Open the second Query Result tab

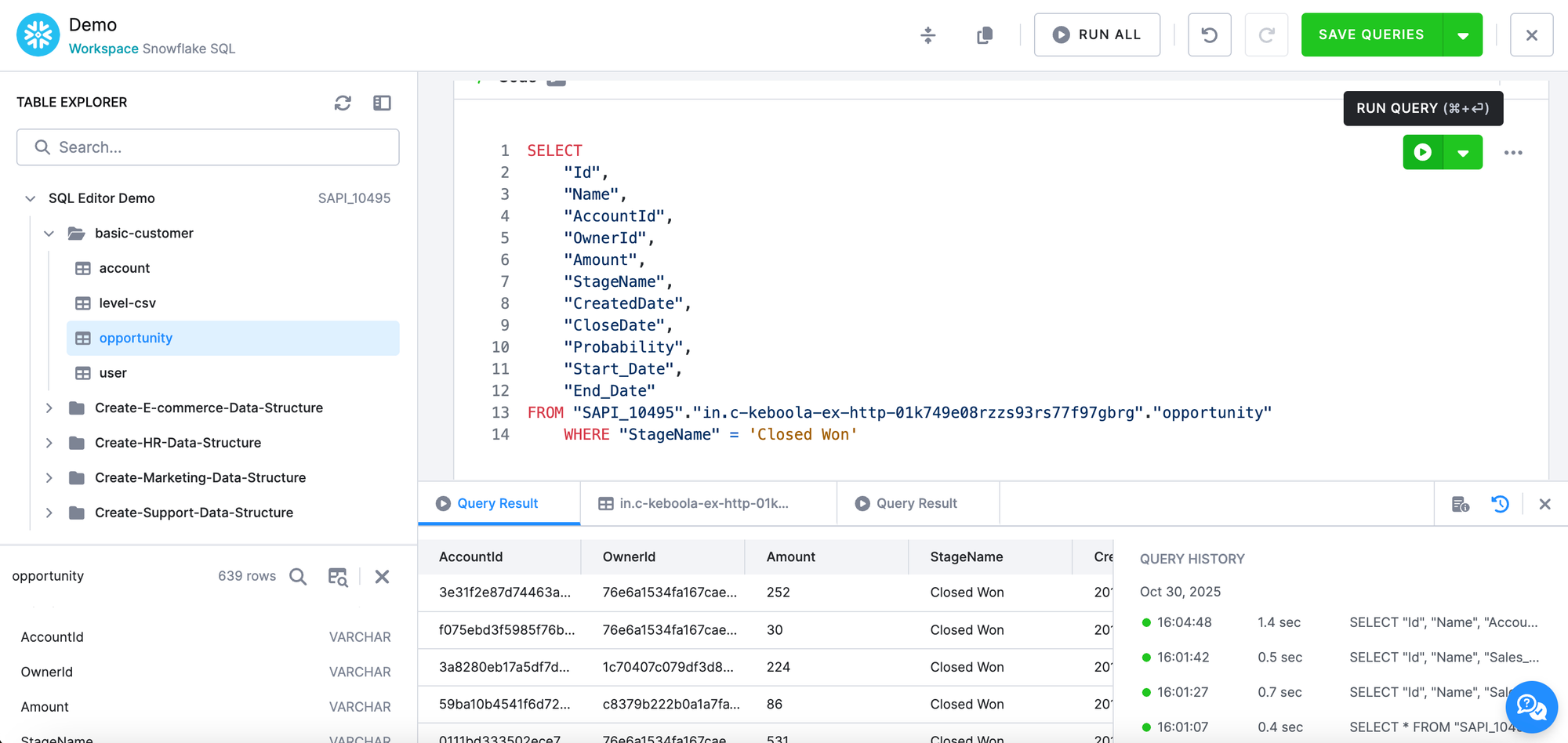pyautogui.click(x=917, y=502)
